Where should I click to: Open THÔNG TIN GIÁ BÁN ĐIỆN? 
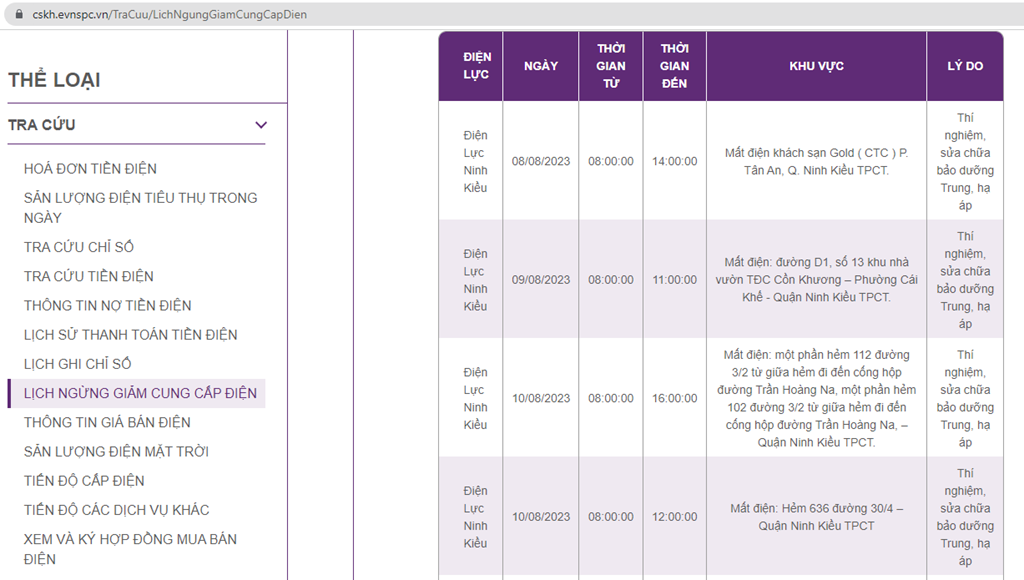click(x=107, y=423)
